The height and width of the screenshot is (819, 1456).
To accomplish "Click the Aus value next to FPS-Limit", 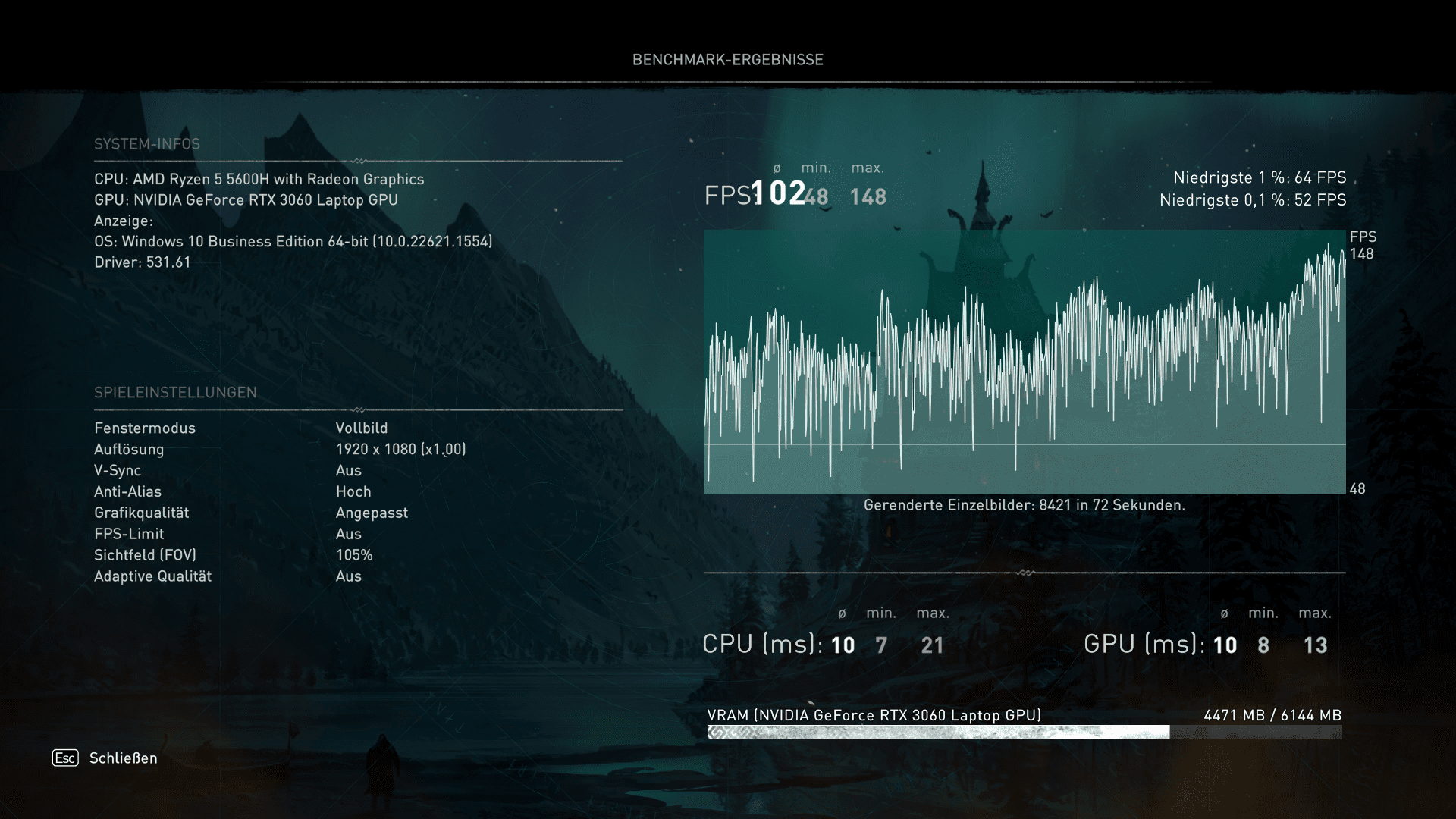I will (349, 534).
